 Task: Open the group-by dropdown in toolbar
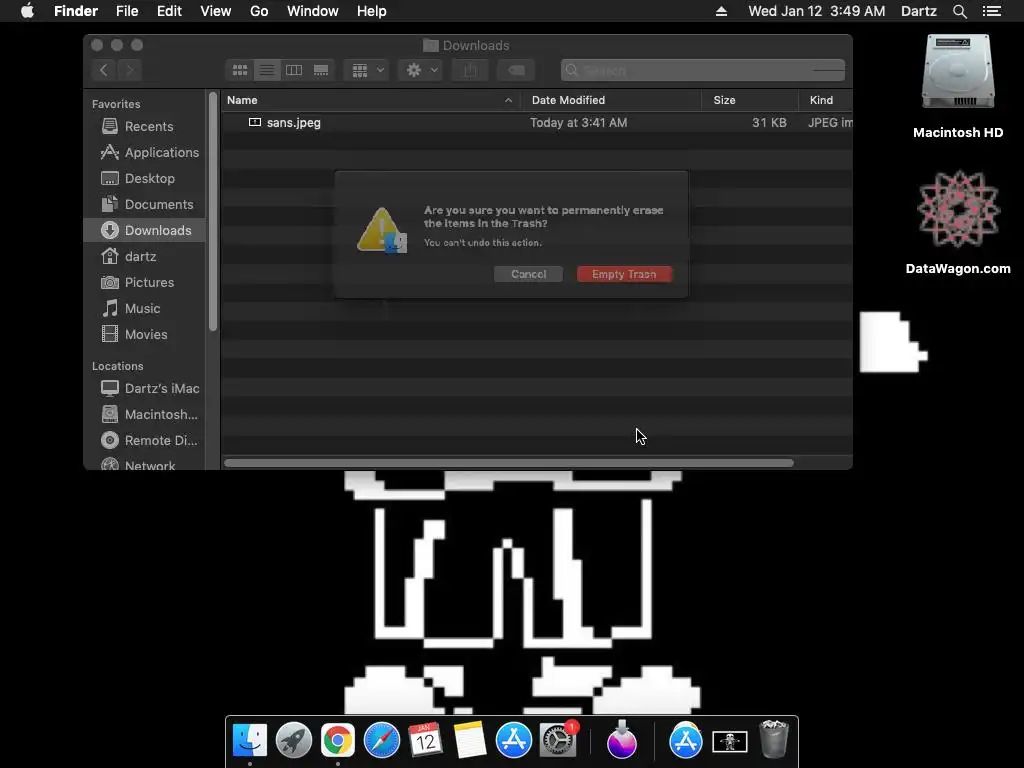click(x=367, y=70)
